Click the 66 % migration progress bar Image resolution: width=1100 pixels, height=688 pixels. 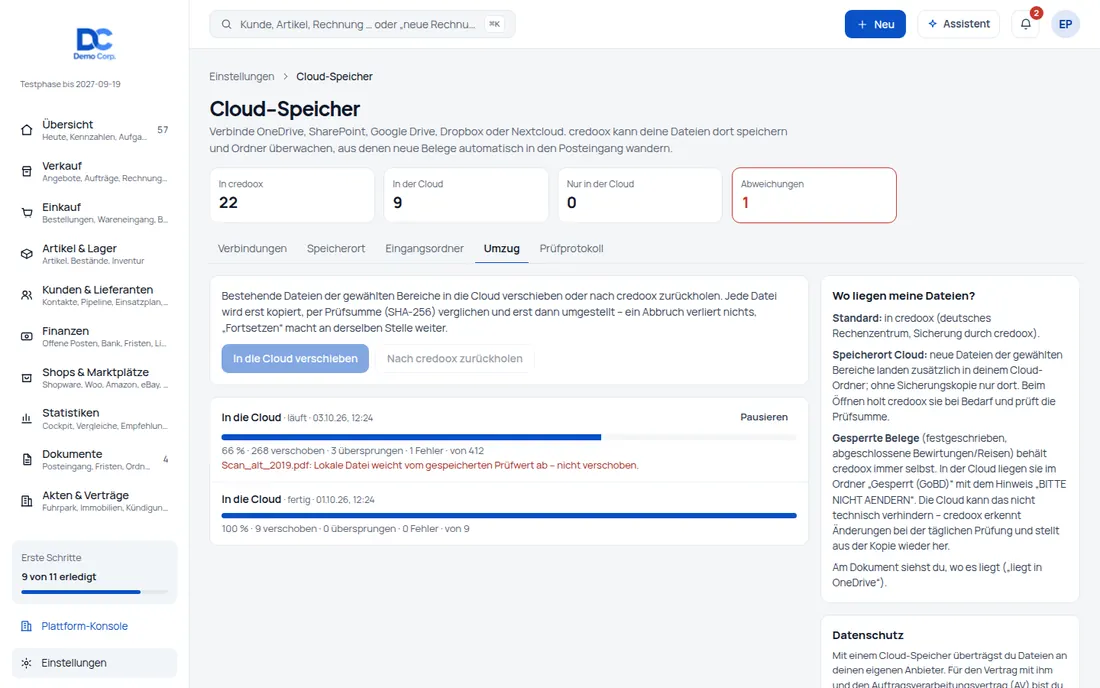pyautogui.click(x=509, y=437)
